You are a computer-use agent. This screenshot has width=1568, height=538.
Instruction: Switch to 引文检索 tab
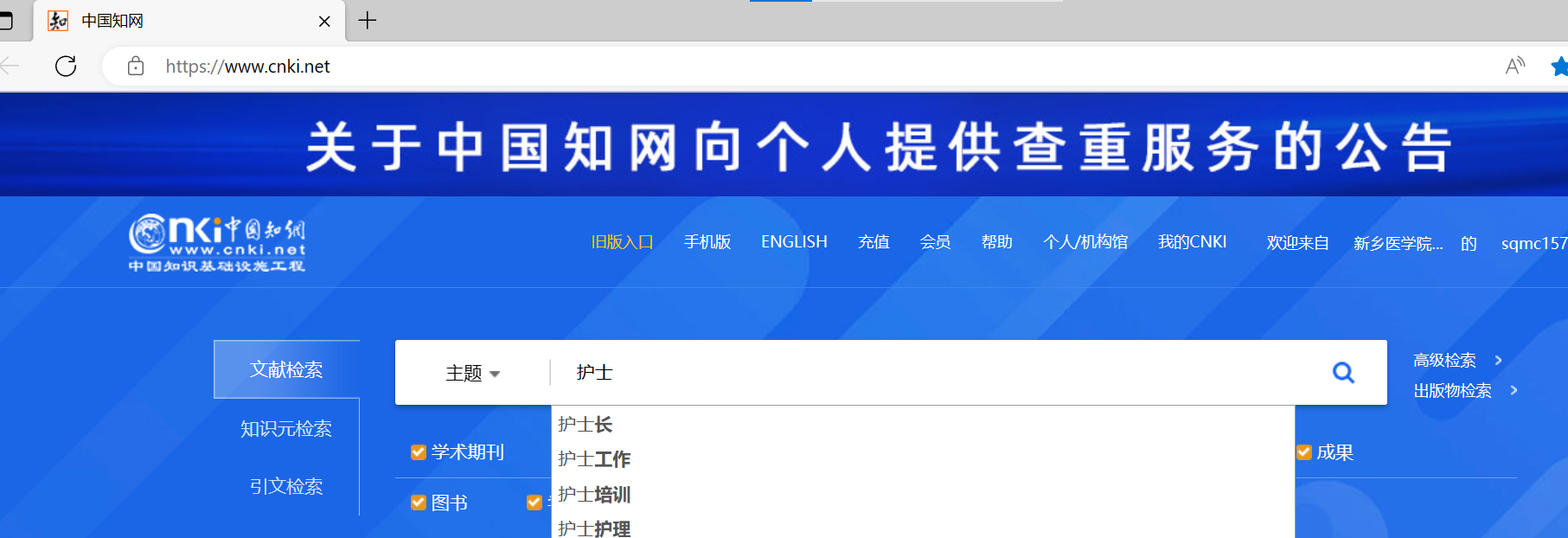point(286,487)
